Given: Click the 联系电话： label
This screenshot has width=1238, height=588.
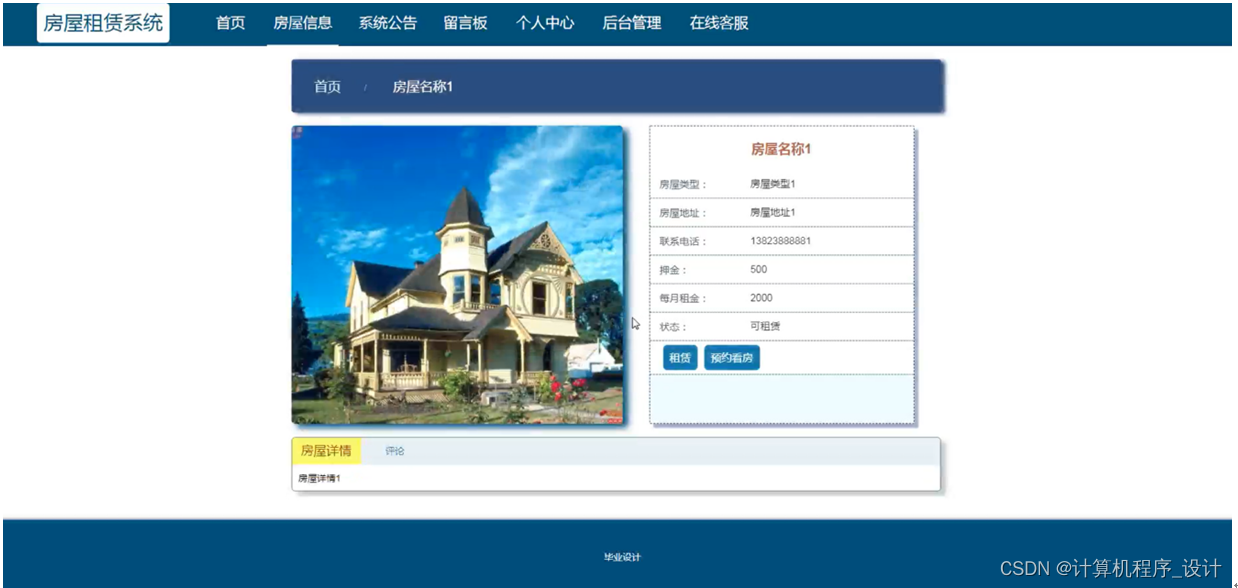Looking at the screenshot, I should [x=683, y=242].
